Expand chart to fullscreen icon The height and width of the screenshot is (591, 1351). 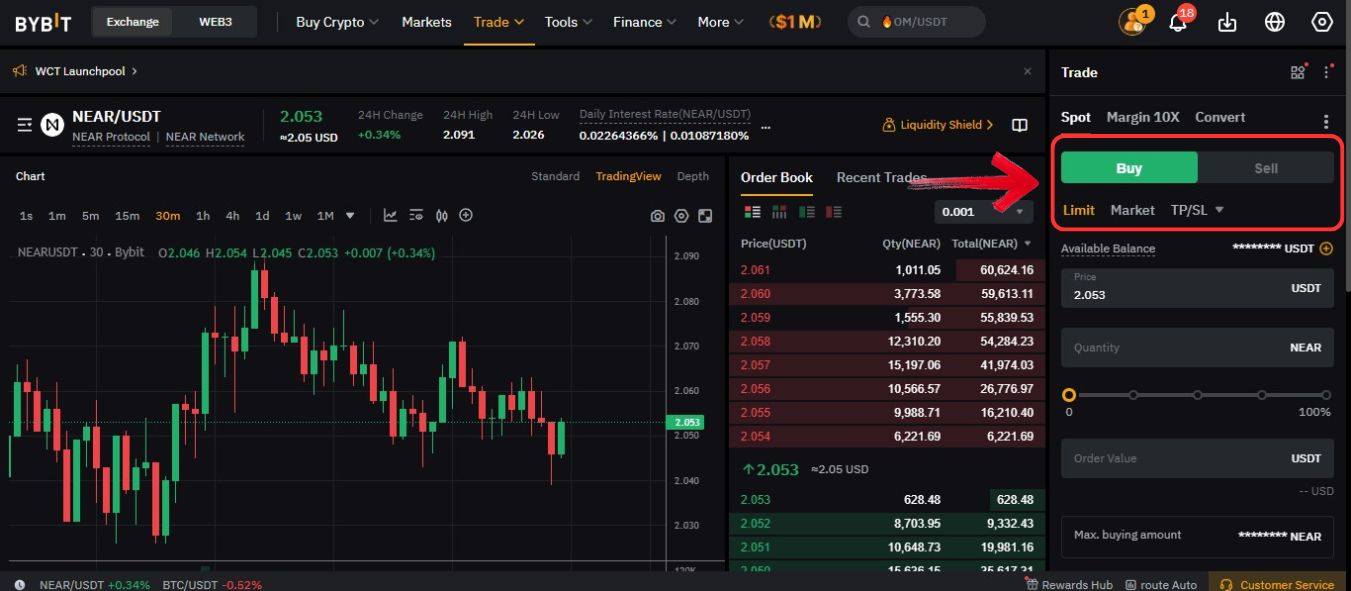pyautogui.click(x=705, y=216)
